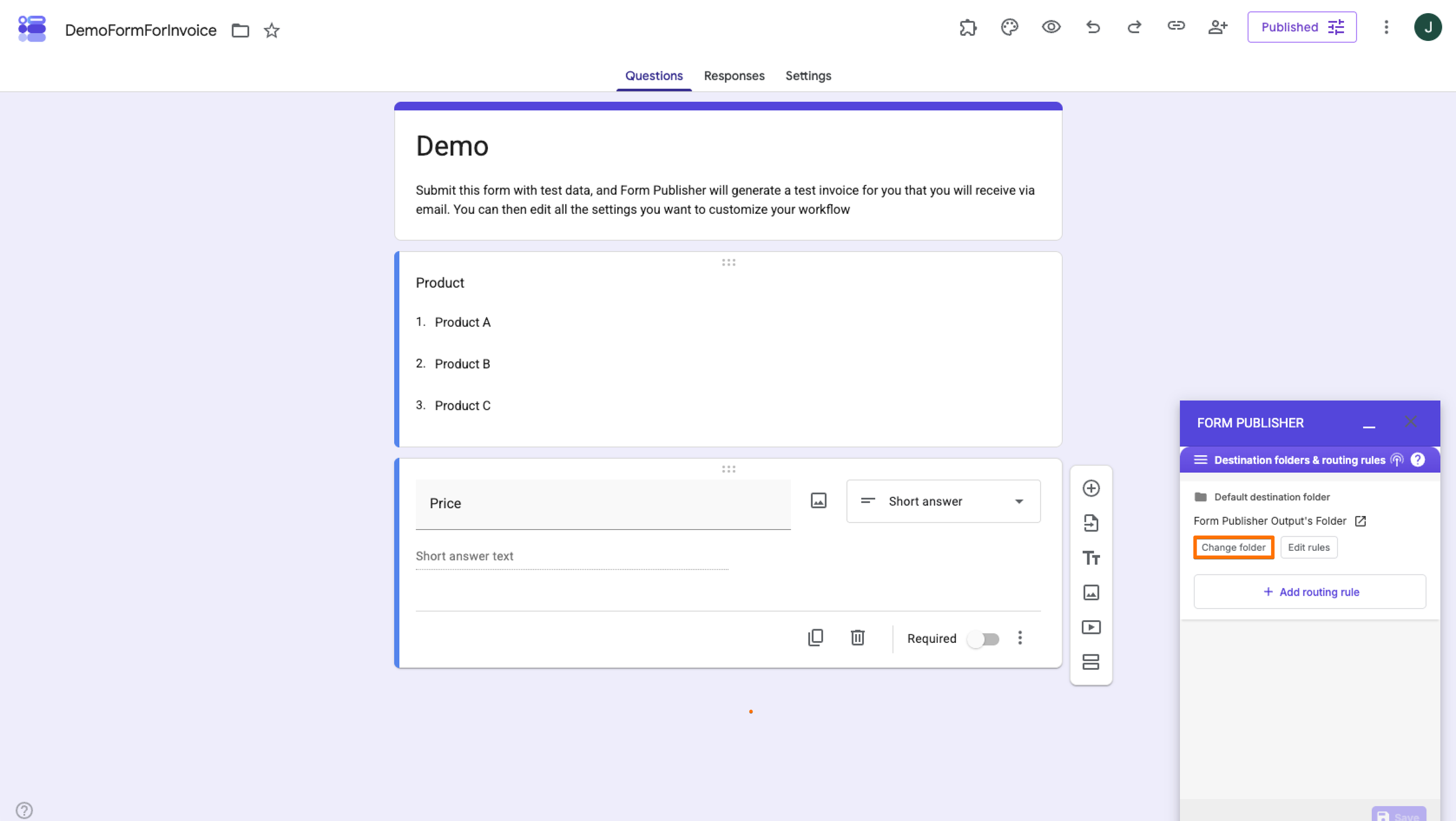Open Price question more options
The width and height of the screenshot is (1456, 821).
1020,638
